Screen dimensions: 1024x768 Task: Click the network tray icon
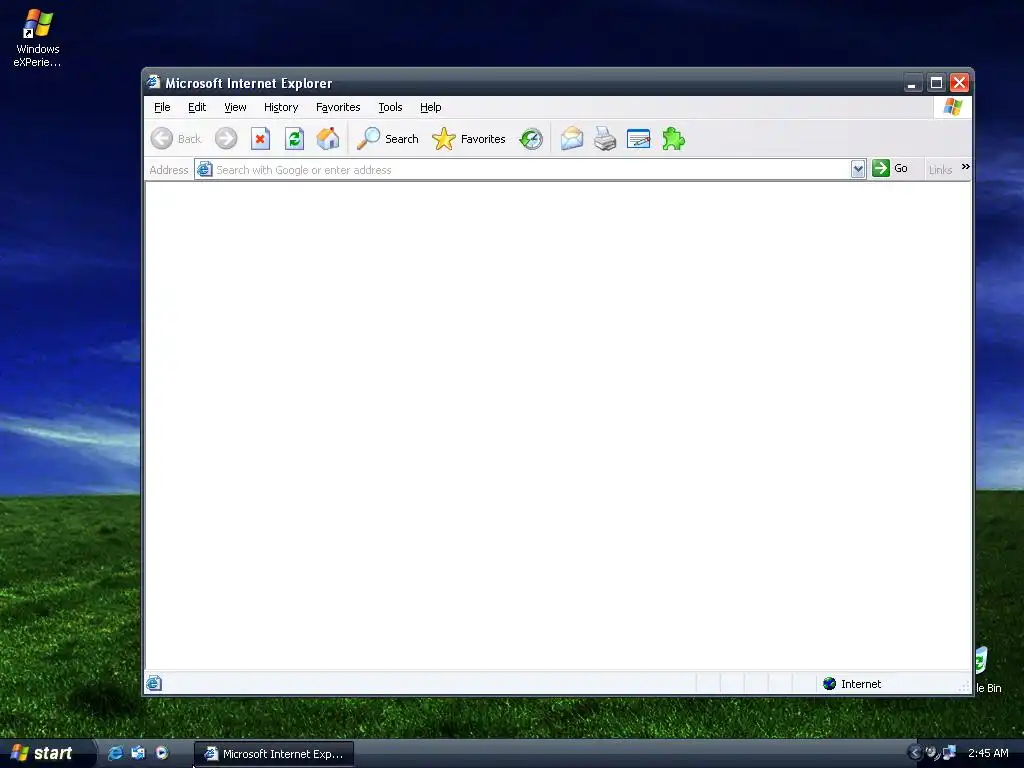(x=949, y=753)
